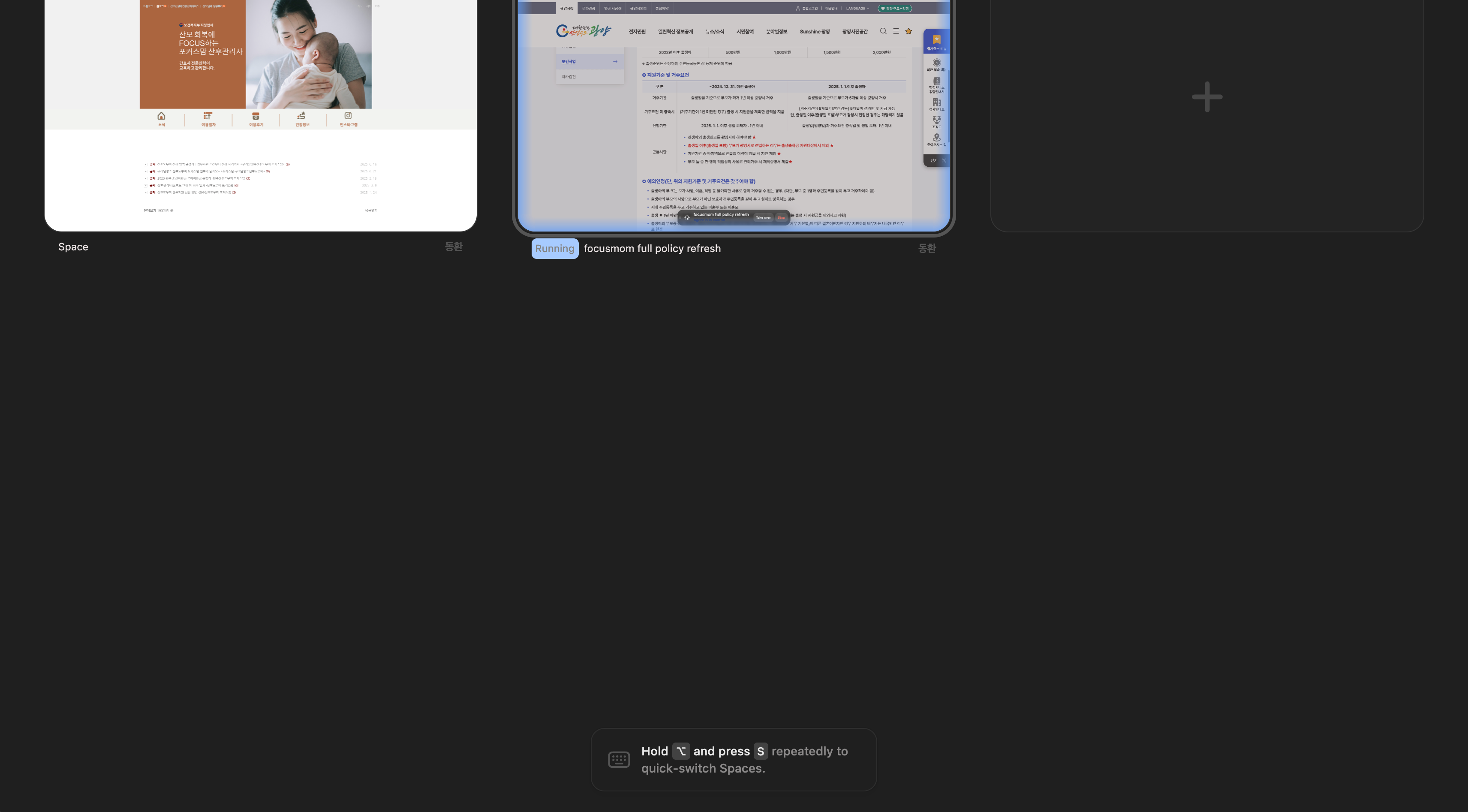Select 자가검진 in the left sidebar
The width and height of the screenshot is (1468, 812).
click(568, 76)
